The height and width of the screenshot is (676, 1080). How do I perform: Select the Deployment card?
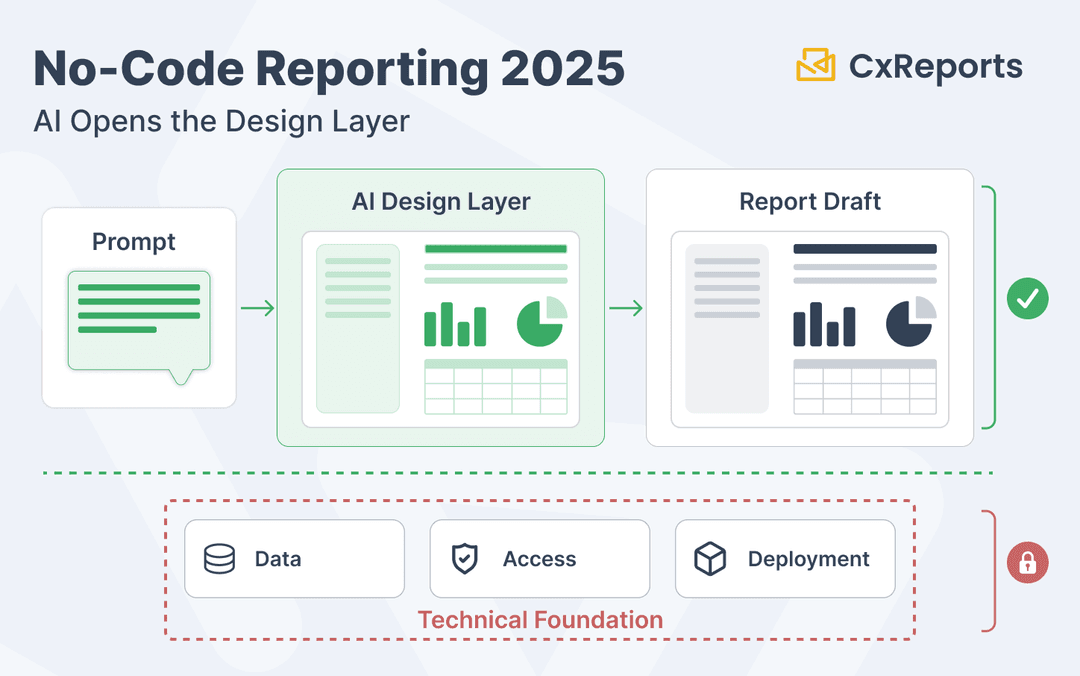[x=785, y=559]
